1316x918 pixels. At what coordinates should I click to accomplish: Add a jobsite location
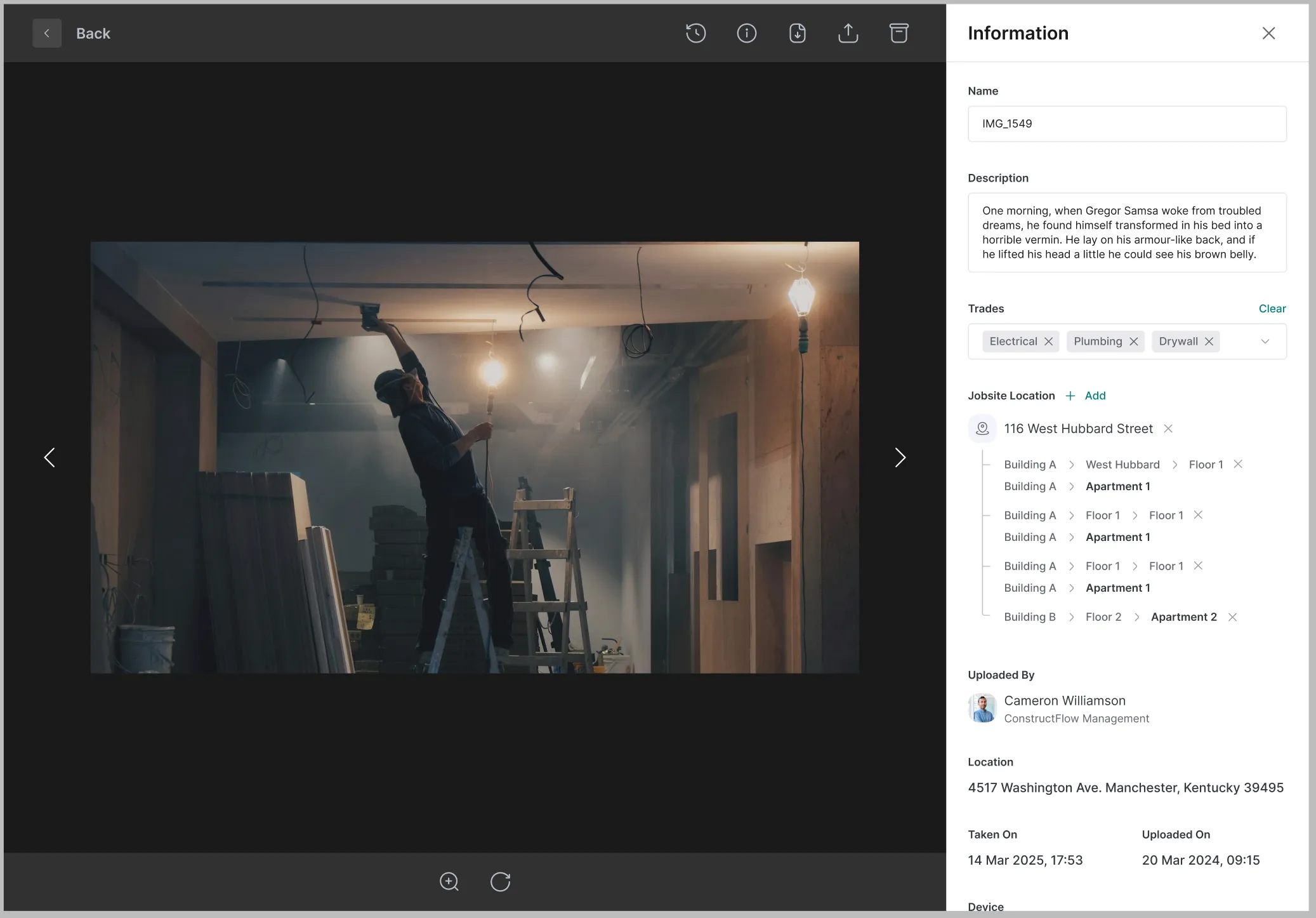[x=1086, y=396]
